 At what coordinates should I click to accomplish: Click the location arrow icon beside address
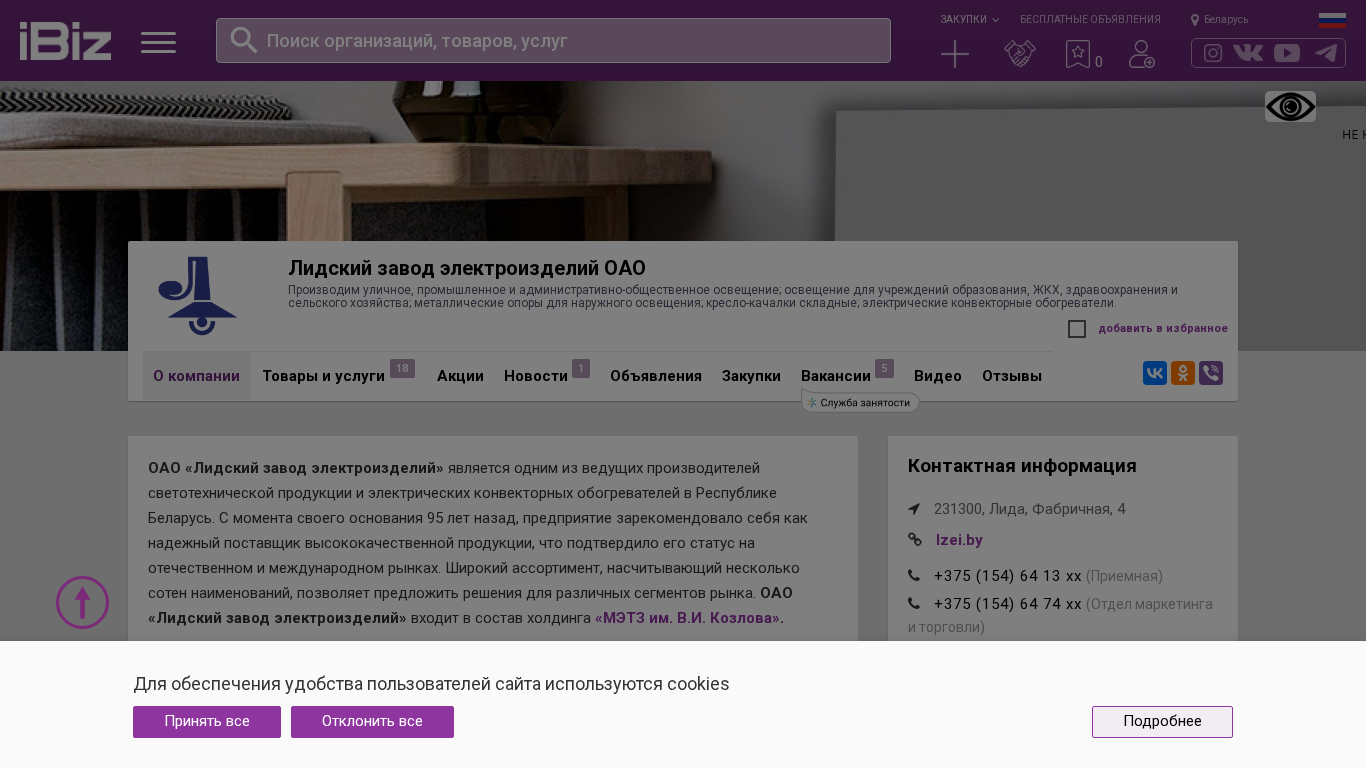(914, 509)
